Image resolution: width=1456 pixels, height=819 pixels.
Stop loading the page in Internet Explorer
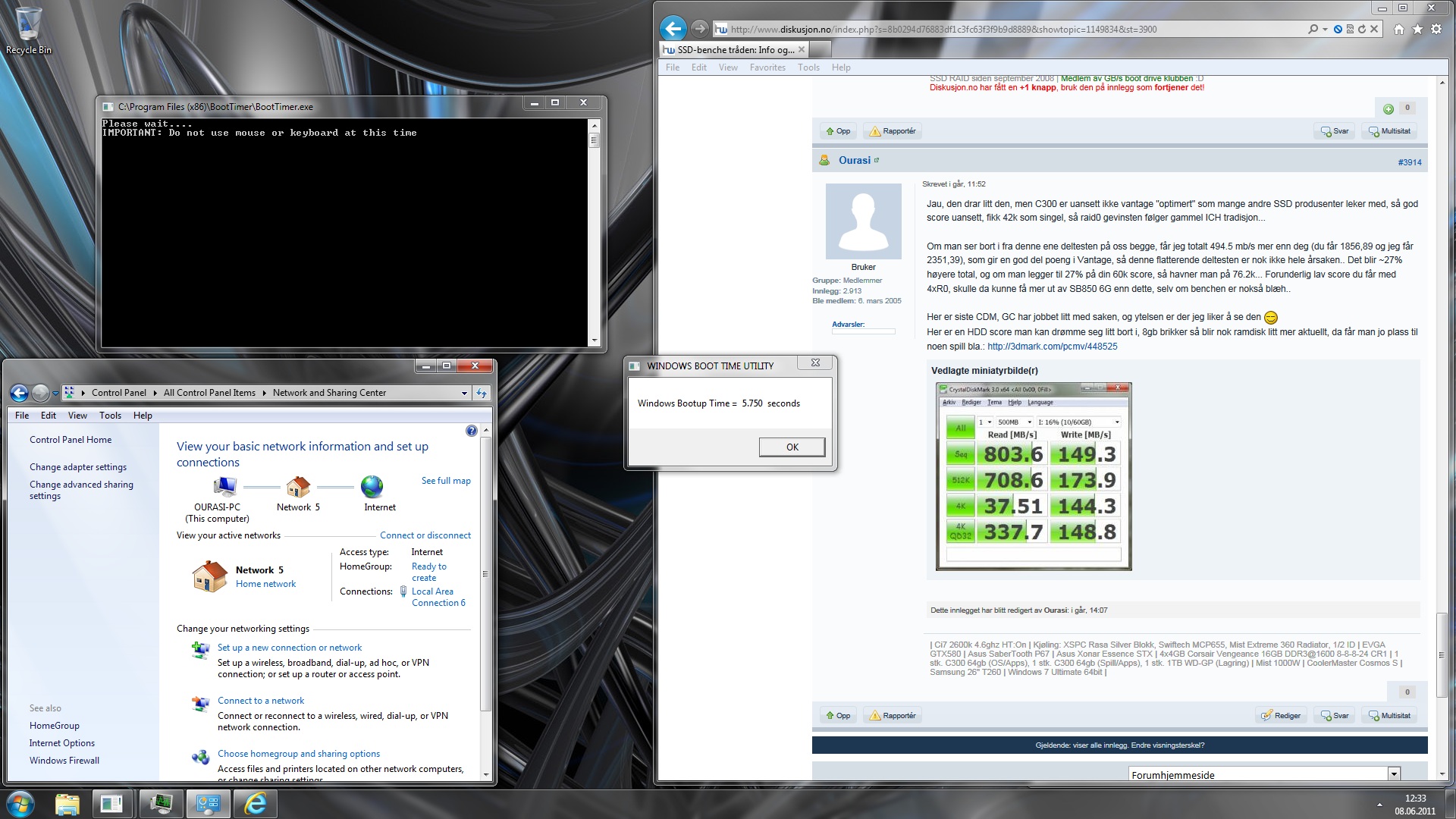tap(1374, 29)
